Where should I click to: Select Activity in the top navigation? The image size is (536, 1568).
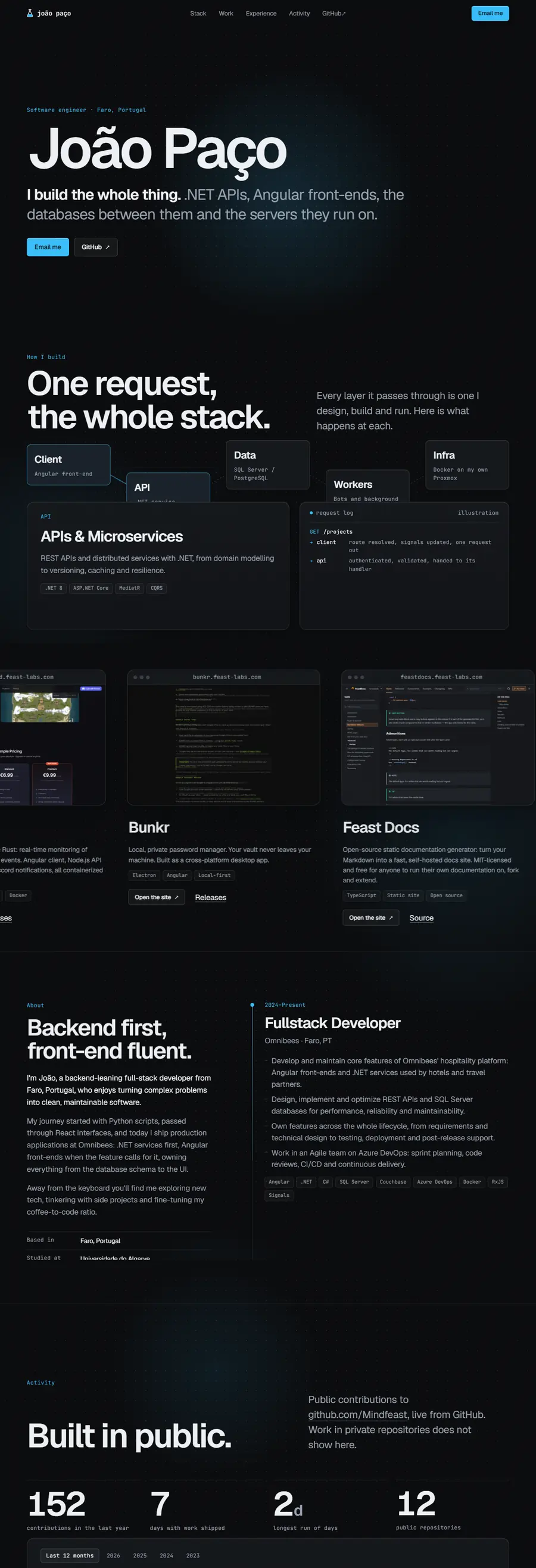[x=300, y=13]
